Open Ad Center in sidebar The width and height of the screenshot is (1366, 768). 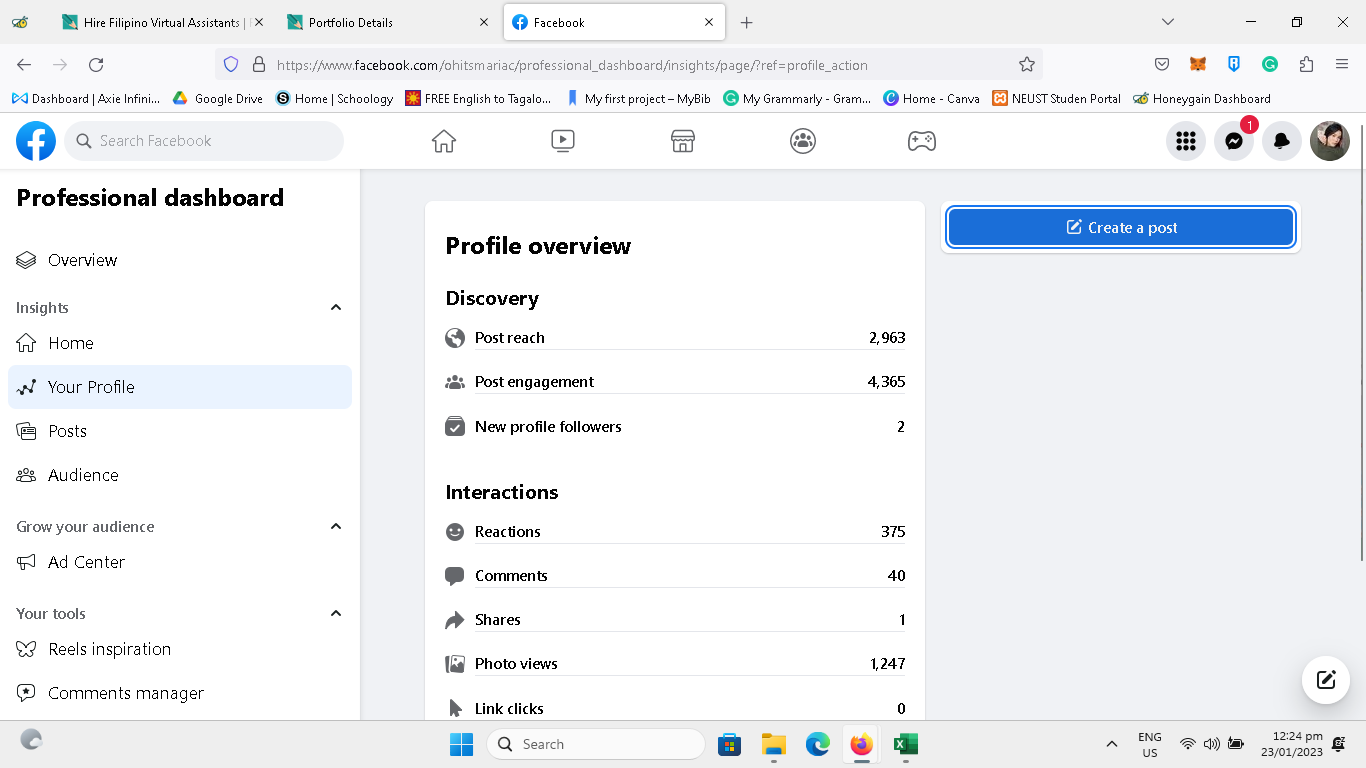(180, 562)
